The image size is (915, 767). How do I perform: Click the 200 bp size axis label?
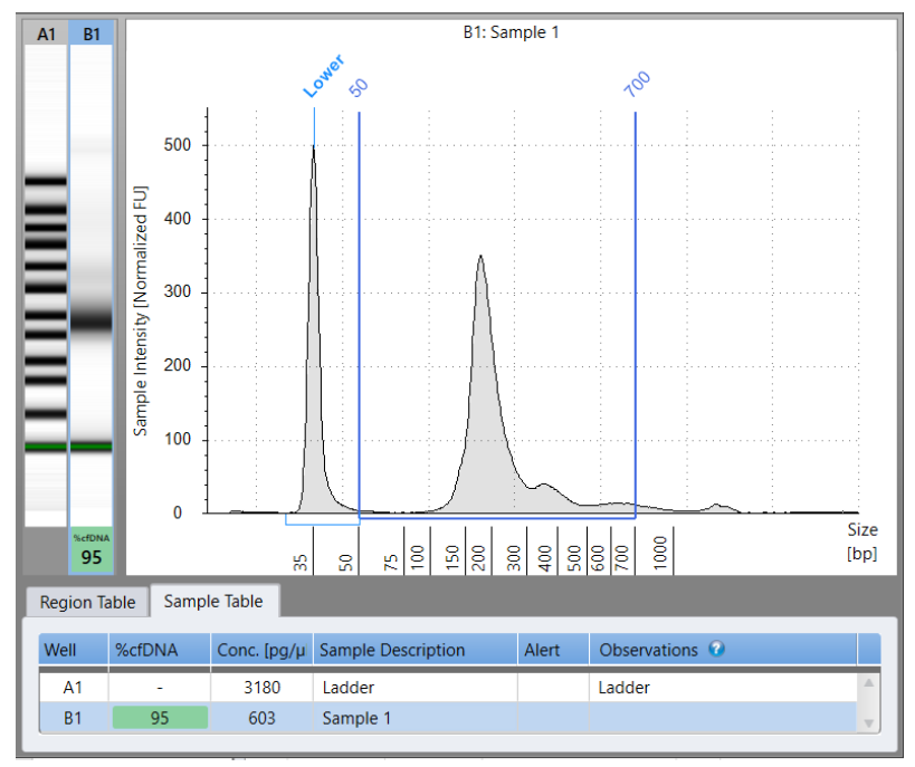tap(479, 557)
